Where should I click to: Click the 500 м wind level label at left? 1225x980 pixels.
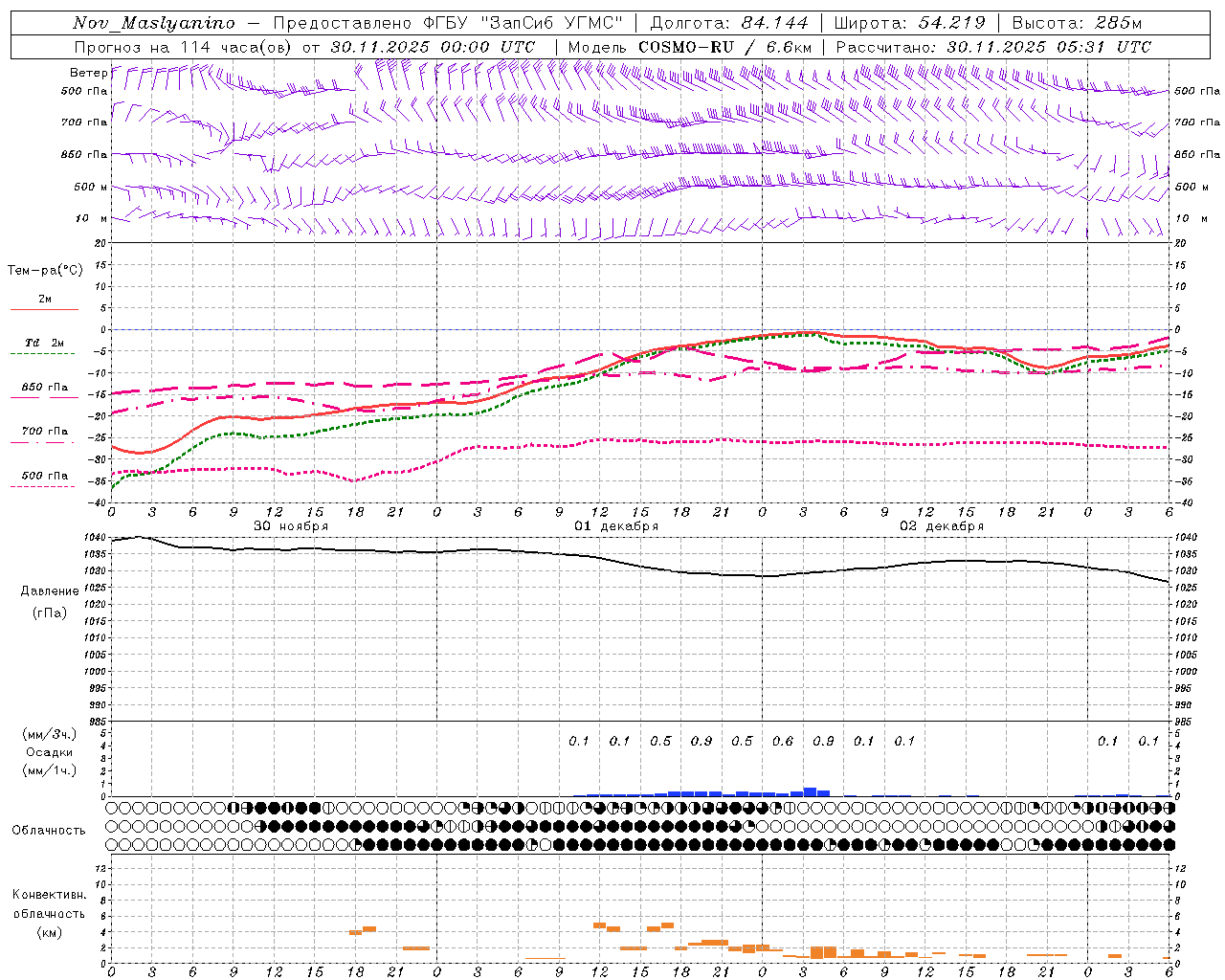pos(91,188)
